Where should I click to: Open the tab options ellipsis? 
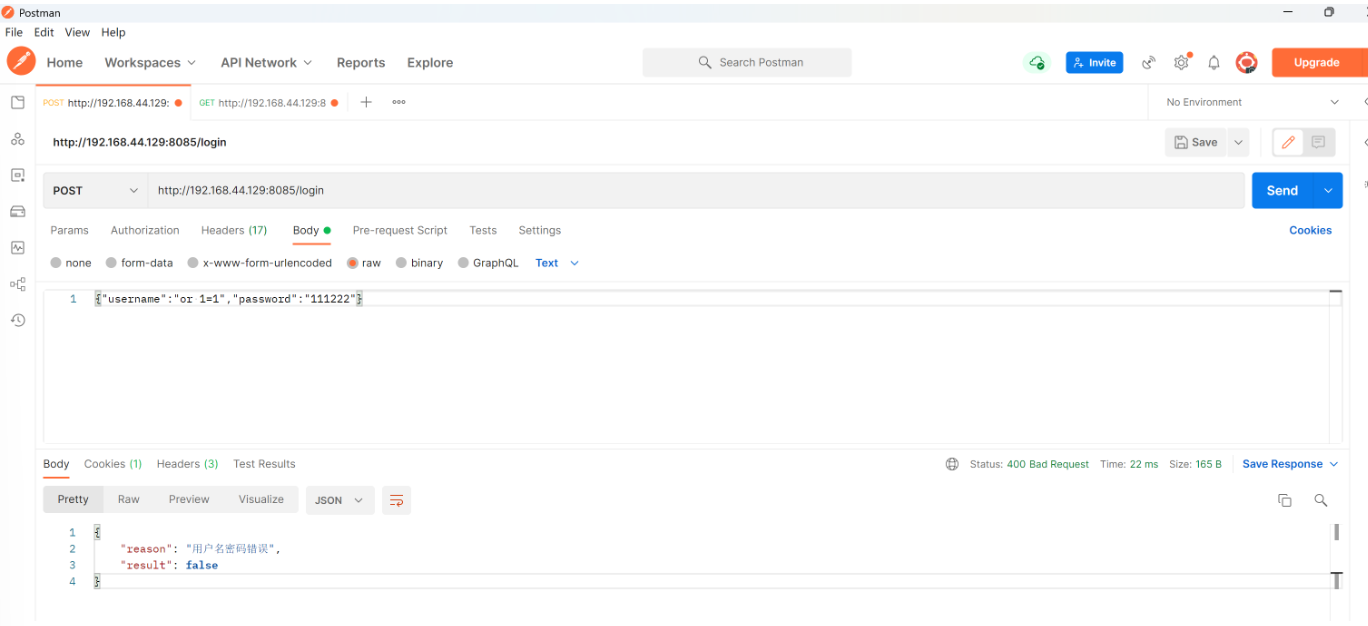point(399,102)
